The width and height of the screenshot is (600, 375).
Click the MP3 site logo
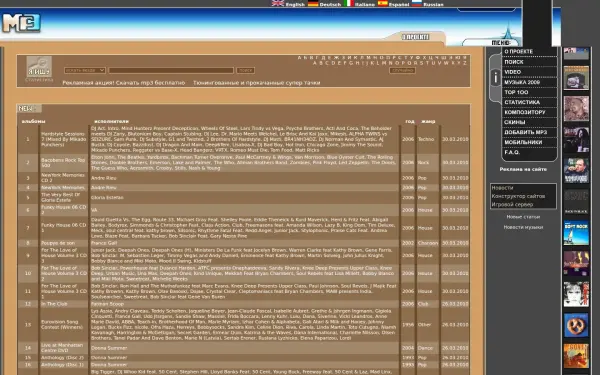(x=21, y=23)
